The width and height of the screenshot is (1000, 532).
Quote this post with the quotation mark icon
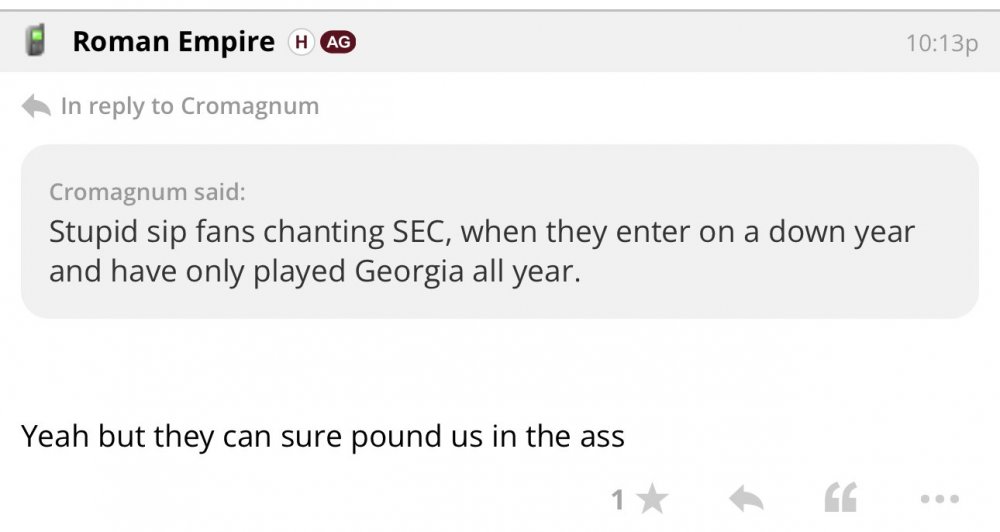(x=840, y=498)
